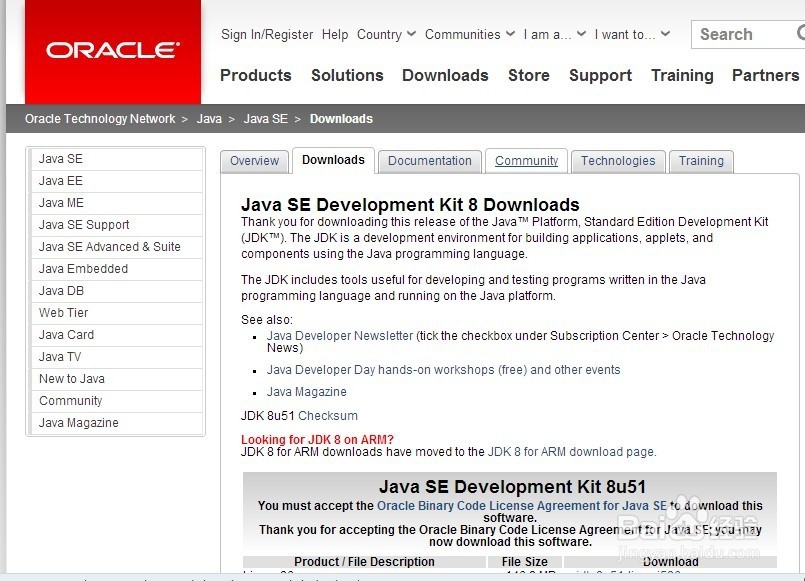Open Java Embedded sidebar item
Viewport: 805px width, 581px height.
pos(117,269)
